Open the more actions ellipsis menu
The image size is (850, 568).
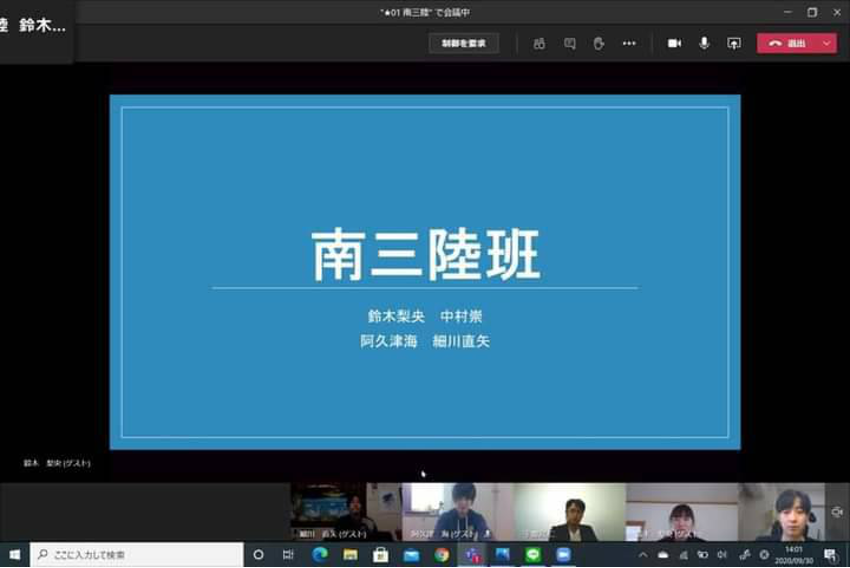629,43
